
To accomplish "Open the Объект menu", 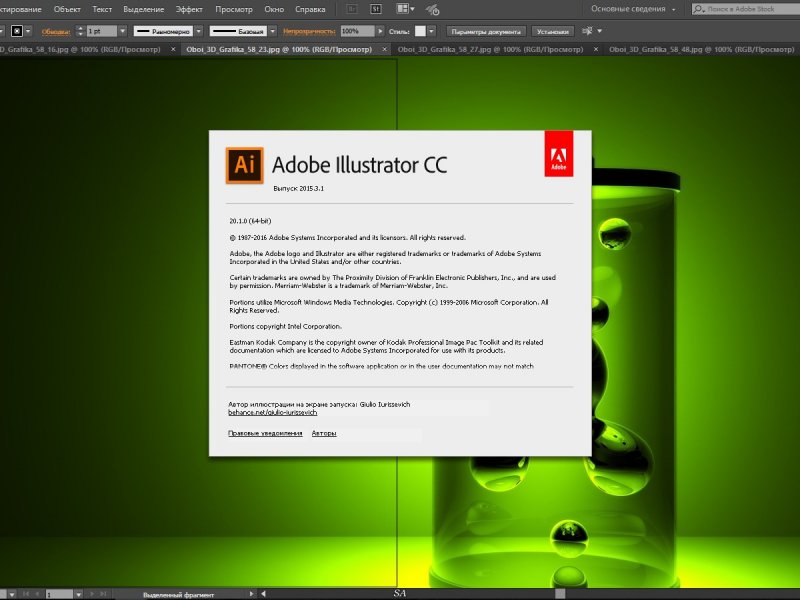I will [67, 9].
